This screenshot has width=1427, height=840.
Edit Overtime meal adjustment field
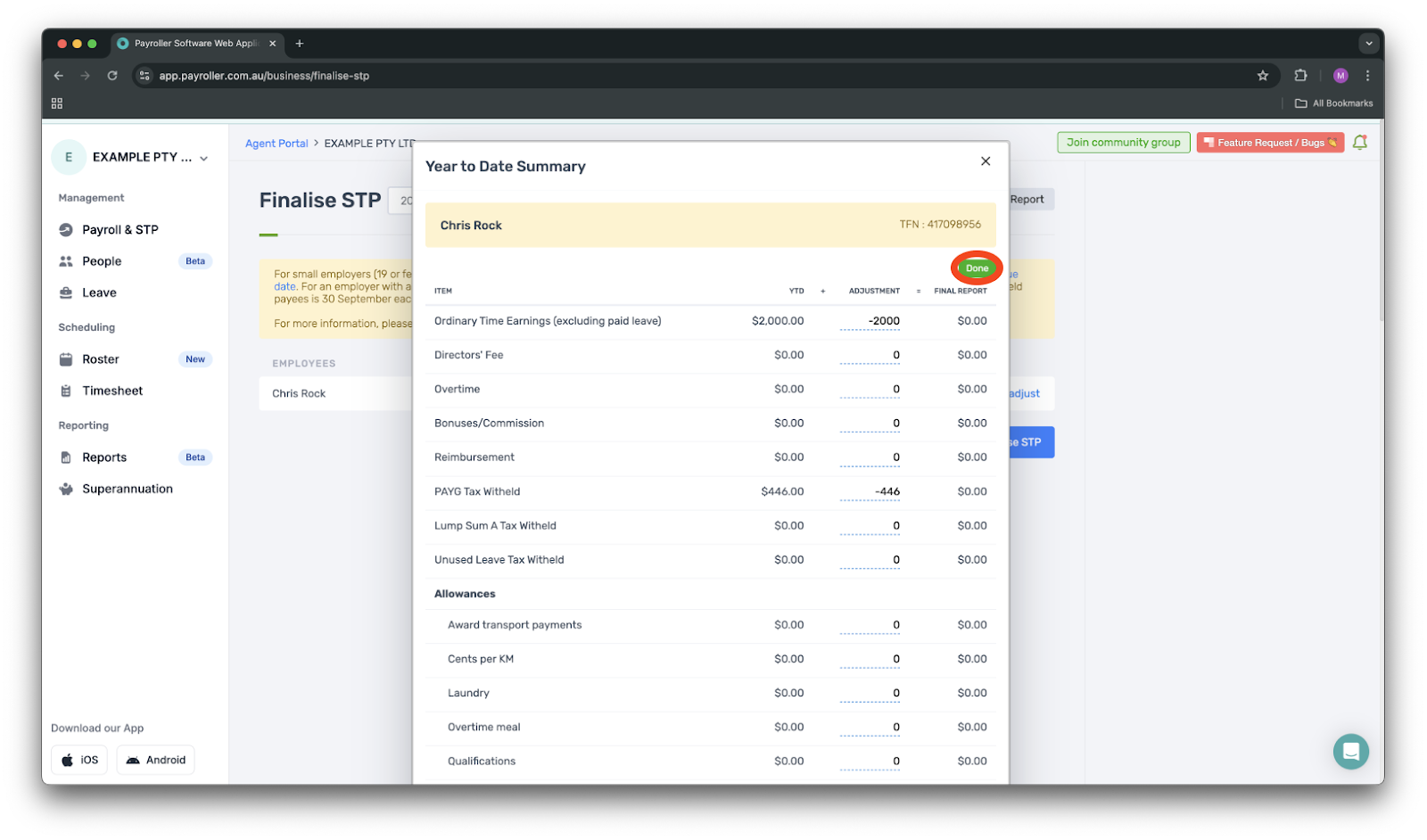870,727
